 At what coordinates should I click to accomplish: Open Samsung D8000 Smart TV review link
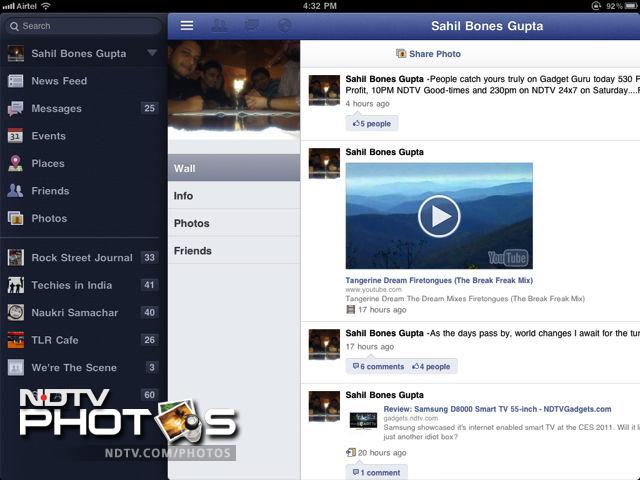(x=497, y=409)
